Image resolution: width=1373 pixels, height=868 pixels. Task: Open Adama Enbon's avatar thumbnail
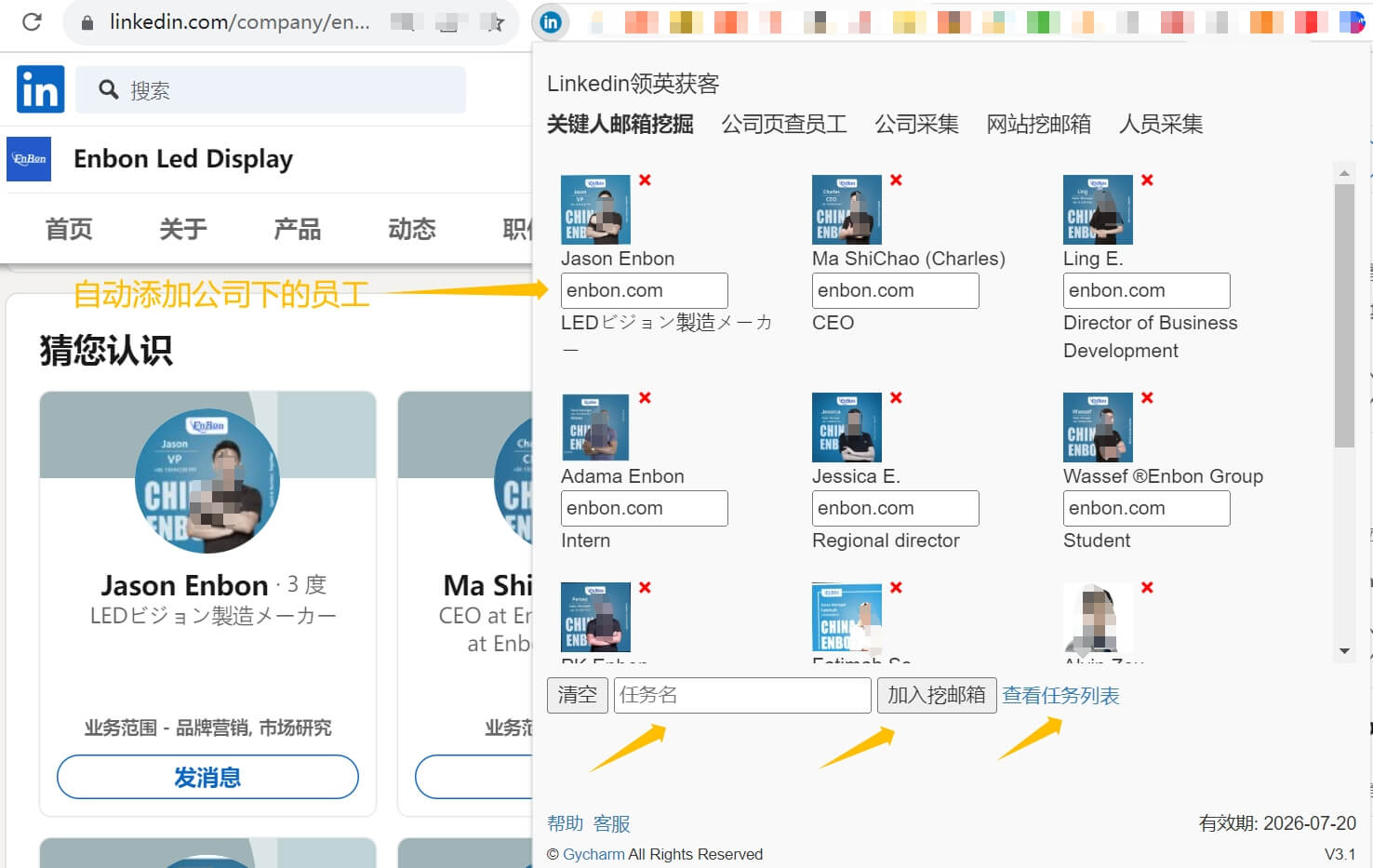[595, 427]
